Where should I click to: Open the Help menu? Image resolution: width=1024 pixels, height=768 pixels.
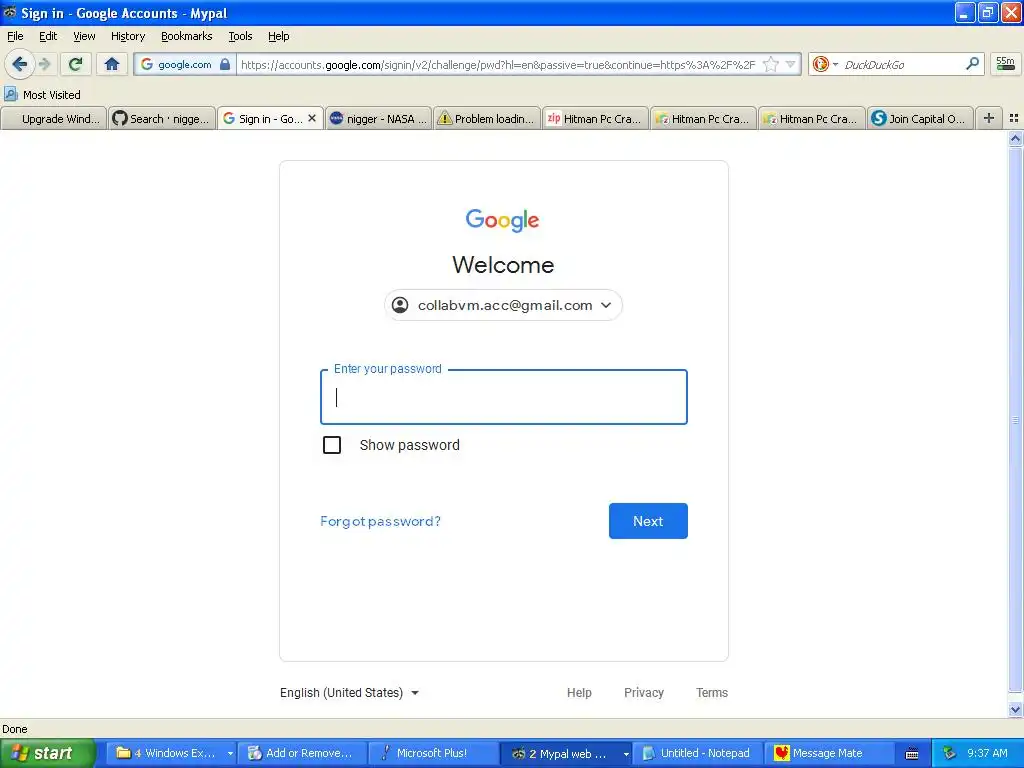tap(278, 36)
